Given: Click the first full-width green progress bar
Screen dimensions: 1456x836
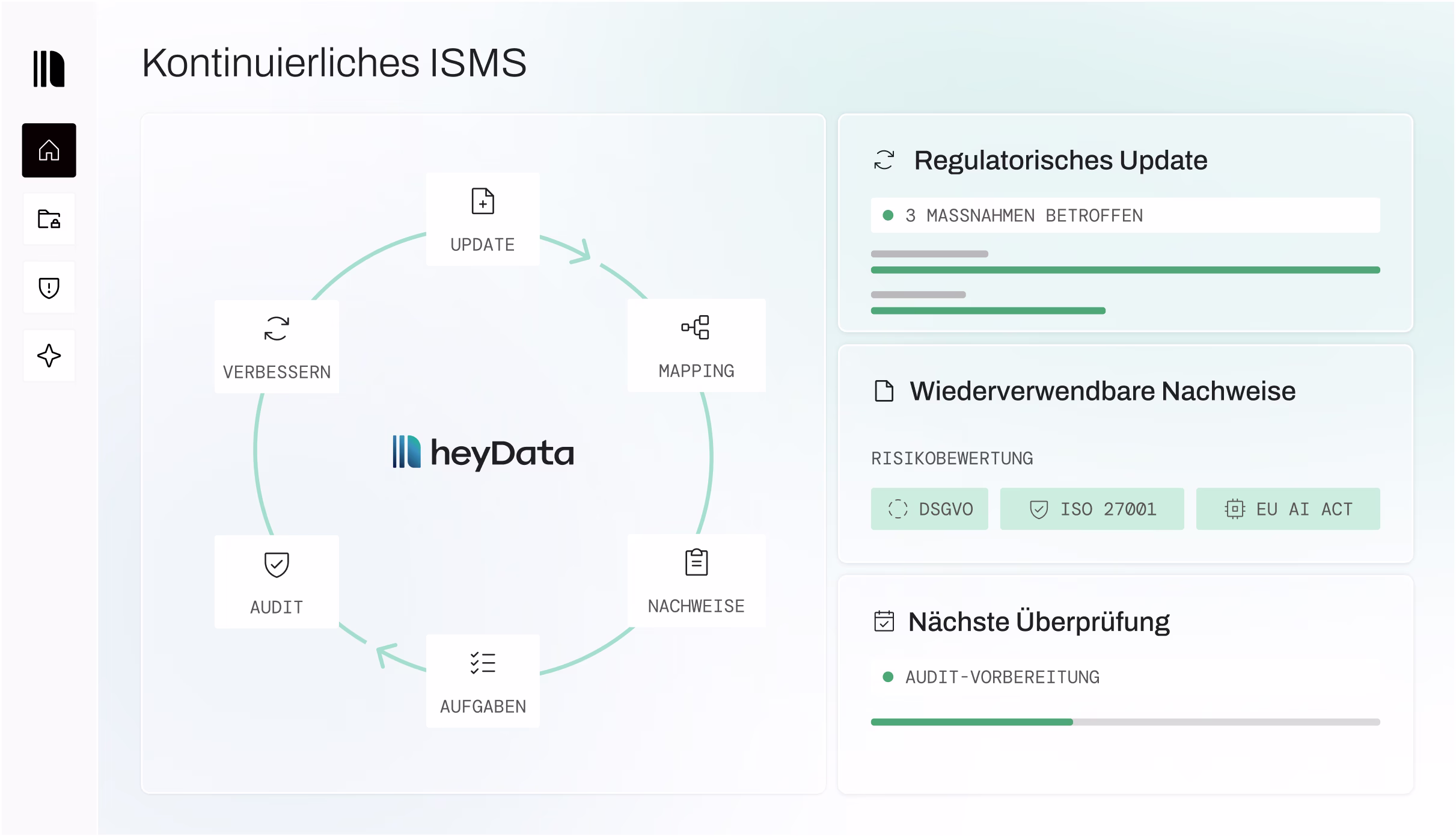Looking at the screenshot, I should pyautogui.click(x=1125, y=270).
